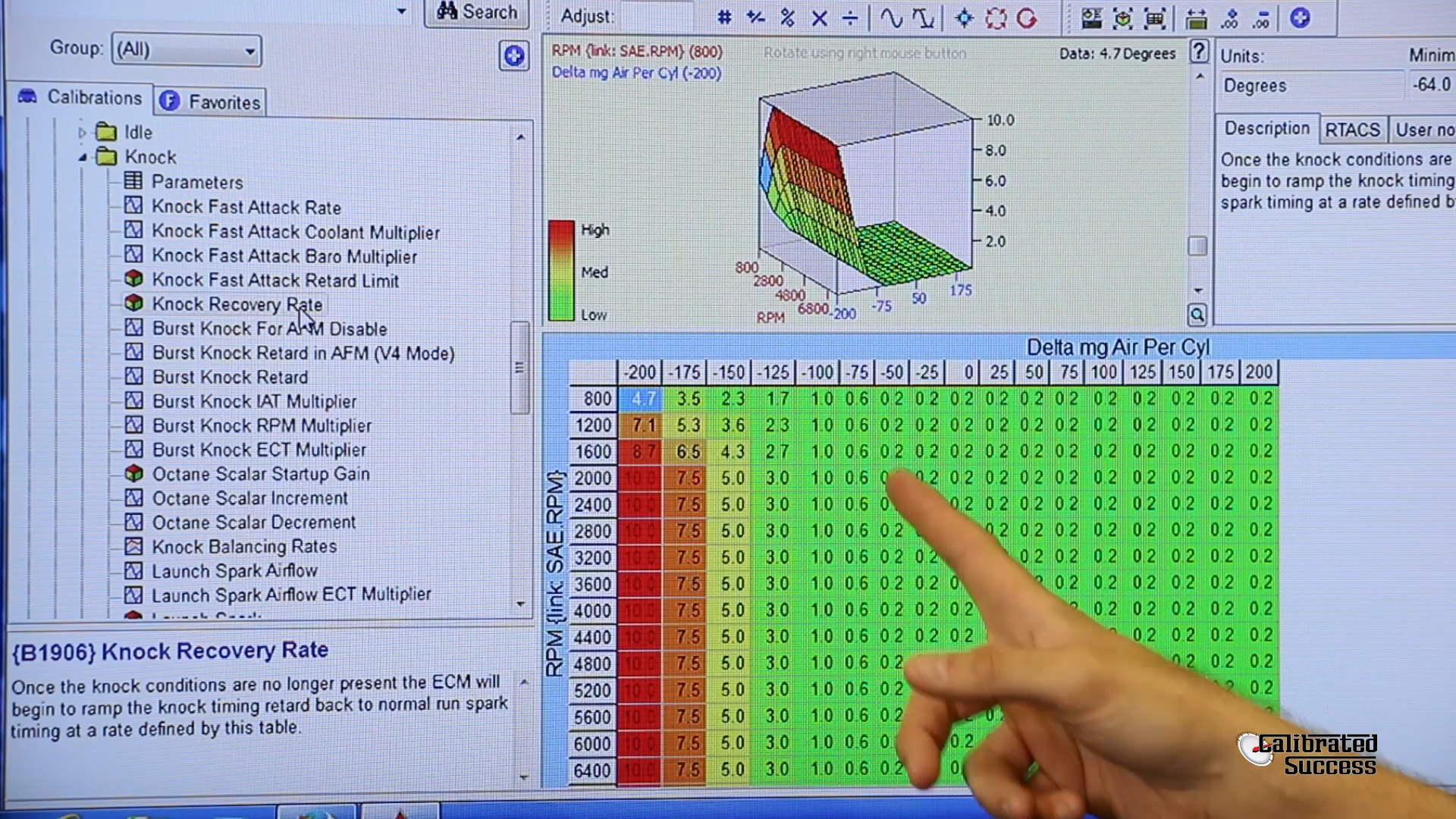The height and width of the screenshot is (819, 1456).
Task: Open the Group (All) dropdown
Action: pos(187,51)
